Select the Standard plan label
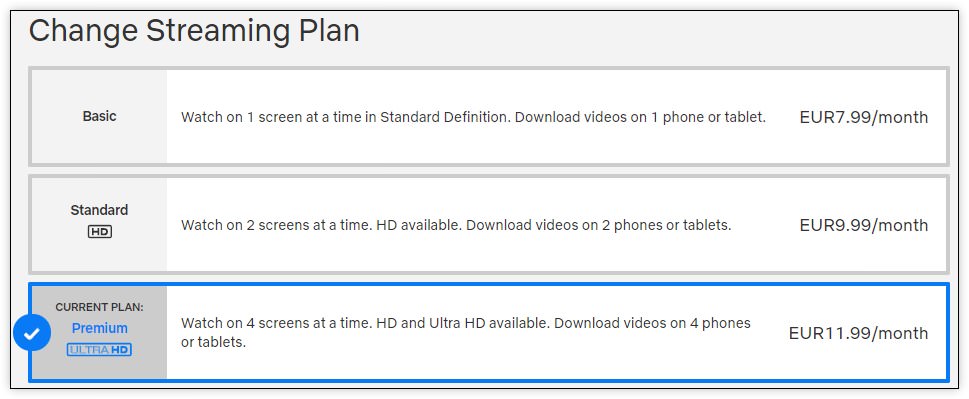This screenshot has width=969, height=399. [x=99, y=210]
